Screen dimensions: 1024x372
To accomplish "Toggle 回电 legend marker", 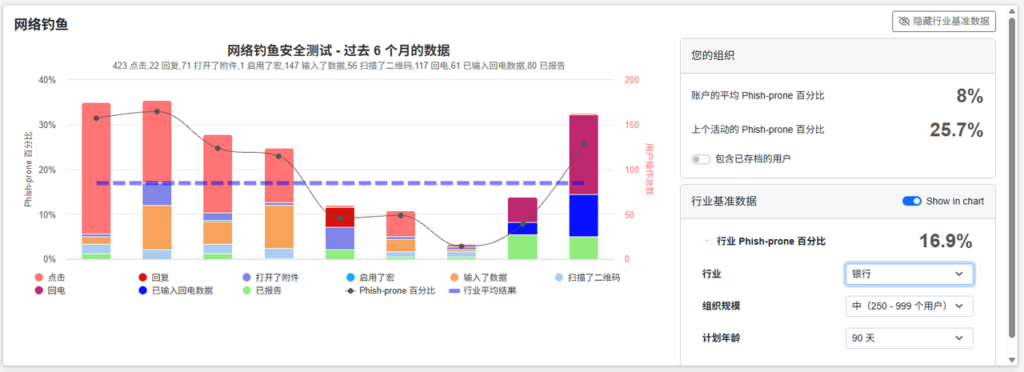I will click(x=39, y=290).
